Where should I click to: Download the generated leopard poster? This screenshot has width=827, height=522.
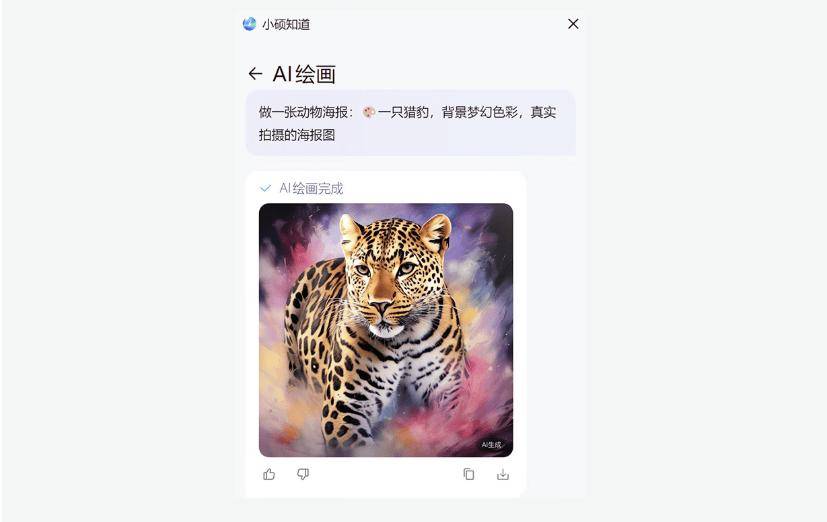pos(503,474)
